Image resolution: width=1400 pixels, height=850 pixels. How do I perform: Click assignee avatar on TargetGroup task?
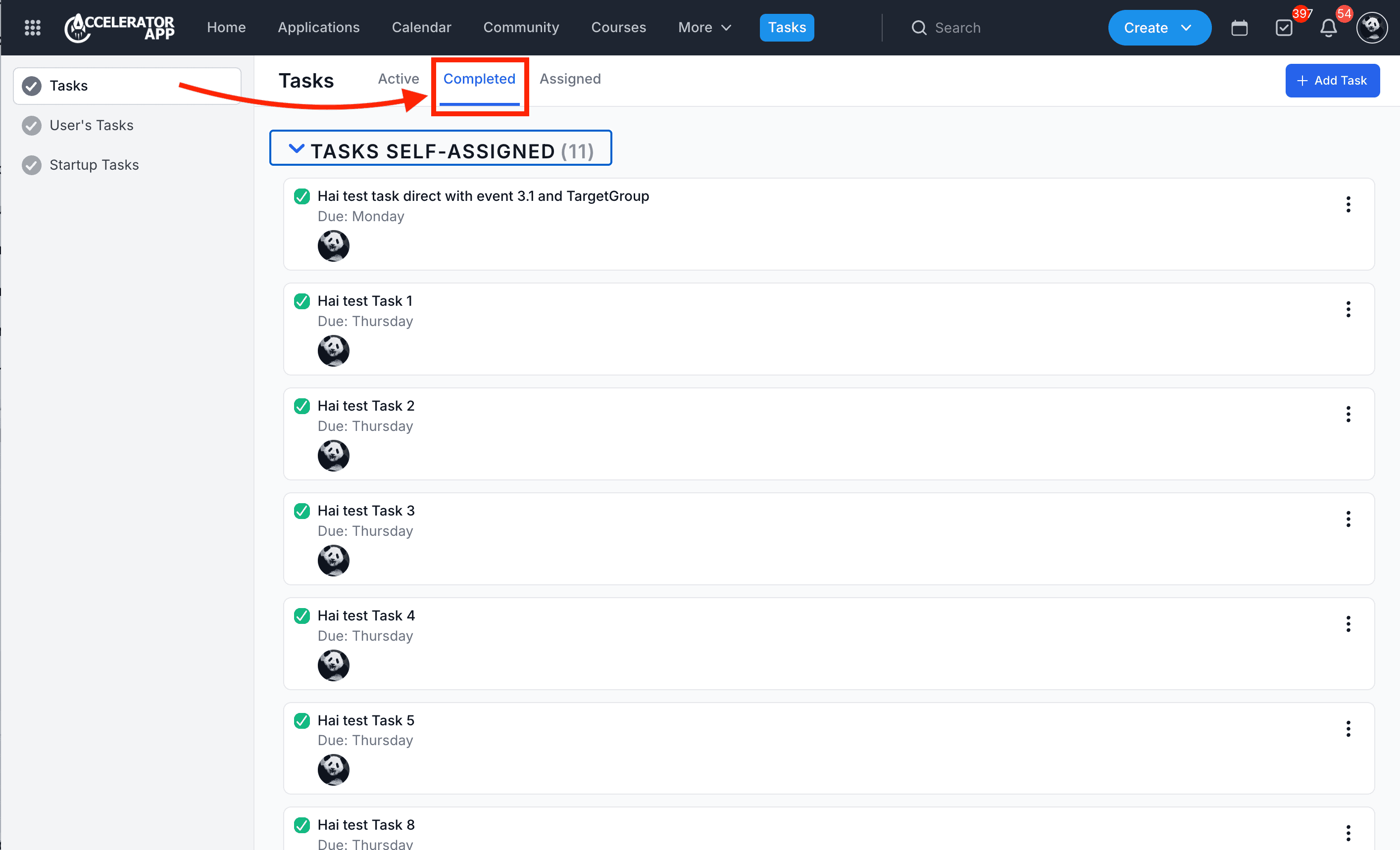(334, 246)
